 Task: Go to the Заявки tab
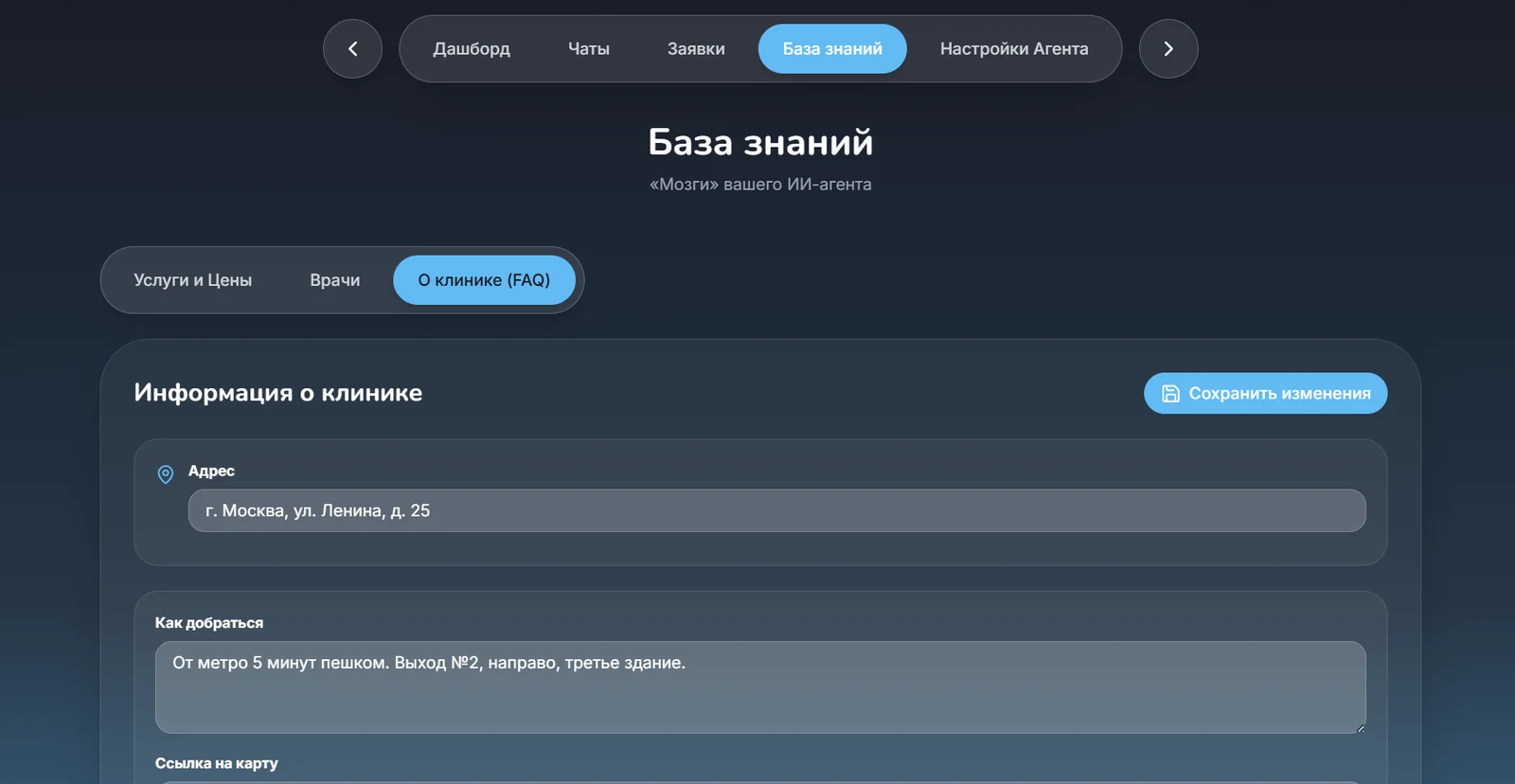(x=696, y=48)
